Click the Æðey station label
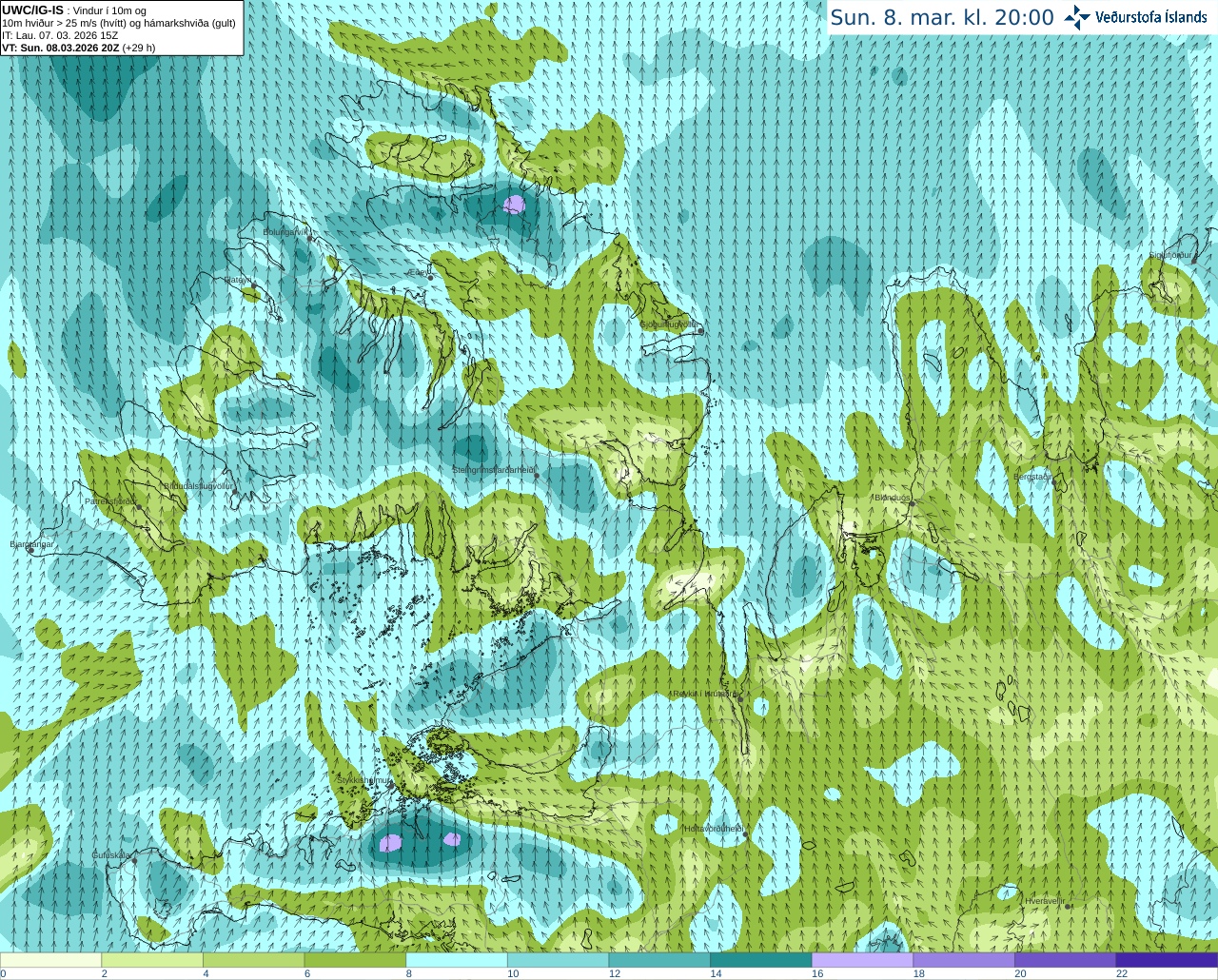Viewport: 1218px width, 980px height. click(418, 272)
